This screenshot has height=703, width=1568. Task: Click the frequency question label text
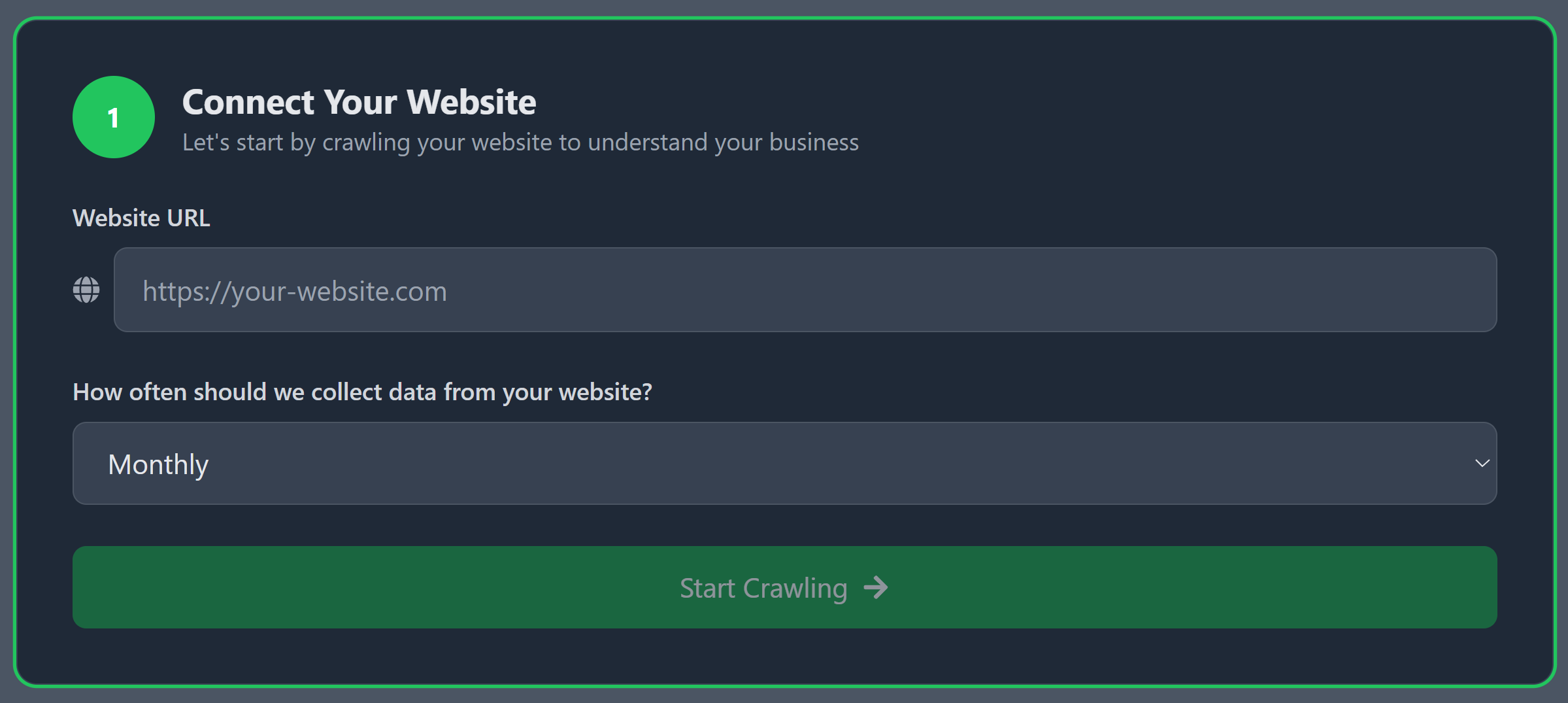click(x=362, y=391)
